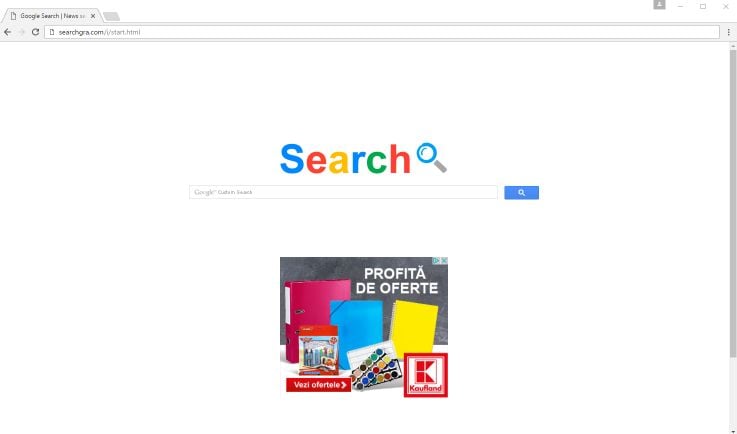Viewport: 737px width, 434px height.
Task: Go back with the browser back arrow
Action: (8, 32)
